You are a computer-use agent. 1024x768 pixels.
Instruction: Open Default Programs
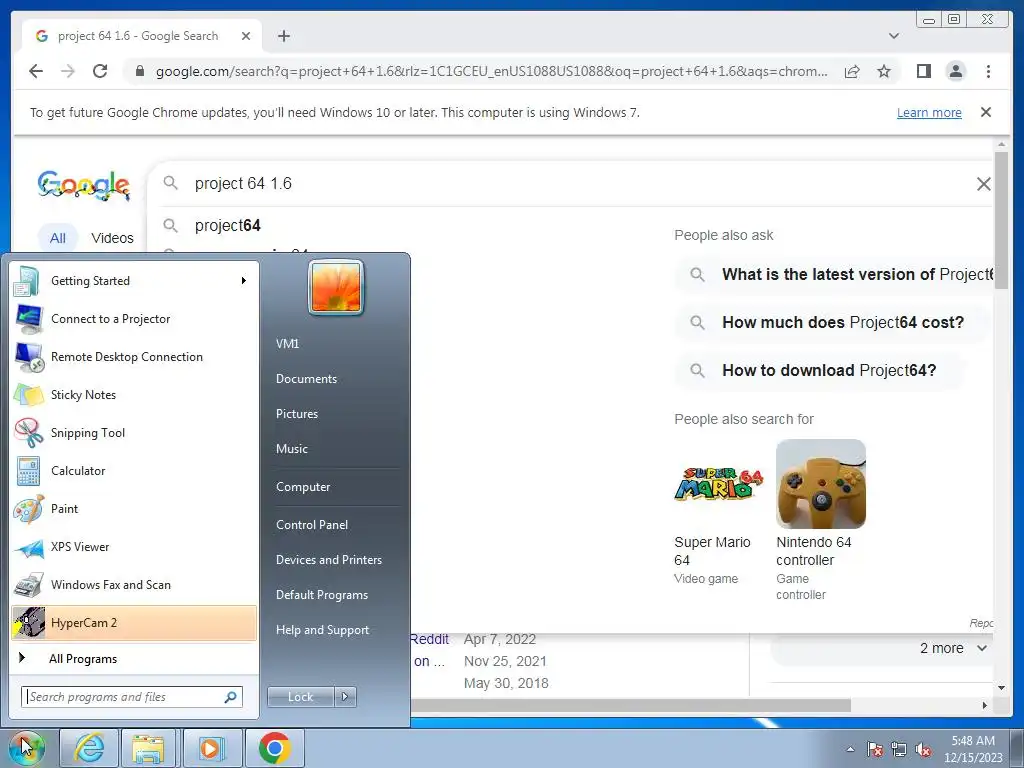pos(322,595)
